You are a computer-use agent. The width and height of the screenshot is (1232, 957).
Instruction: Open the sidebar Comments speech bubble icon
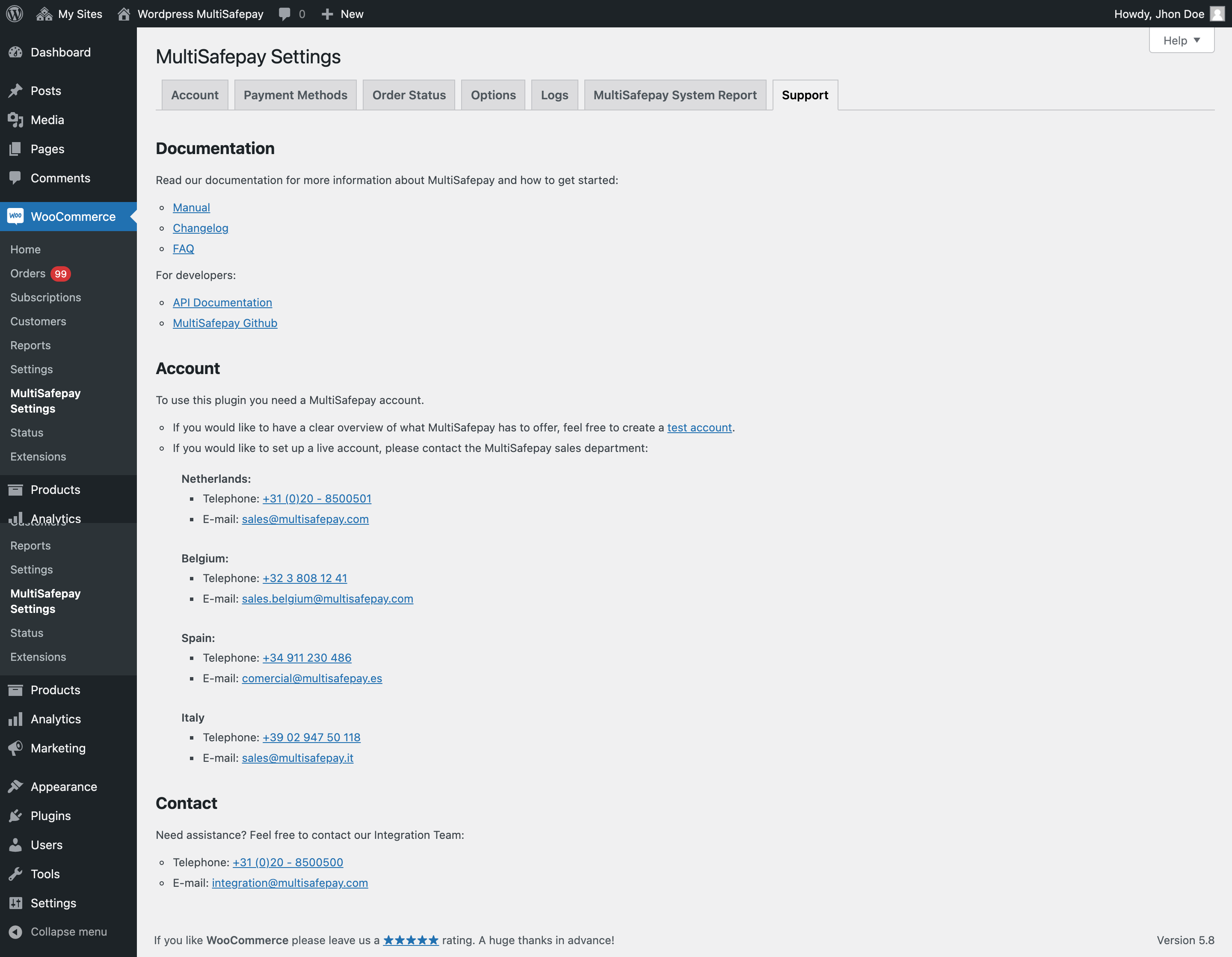point(15,178)
